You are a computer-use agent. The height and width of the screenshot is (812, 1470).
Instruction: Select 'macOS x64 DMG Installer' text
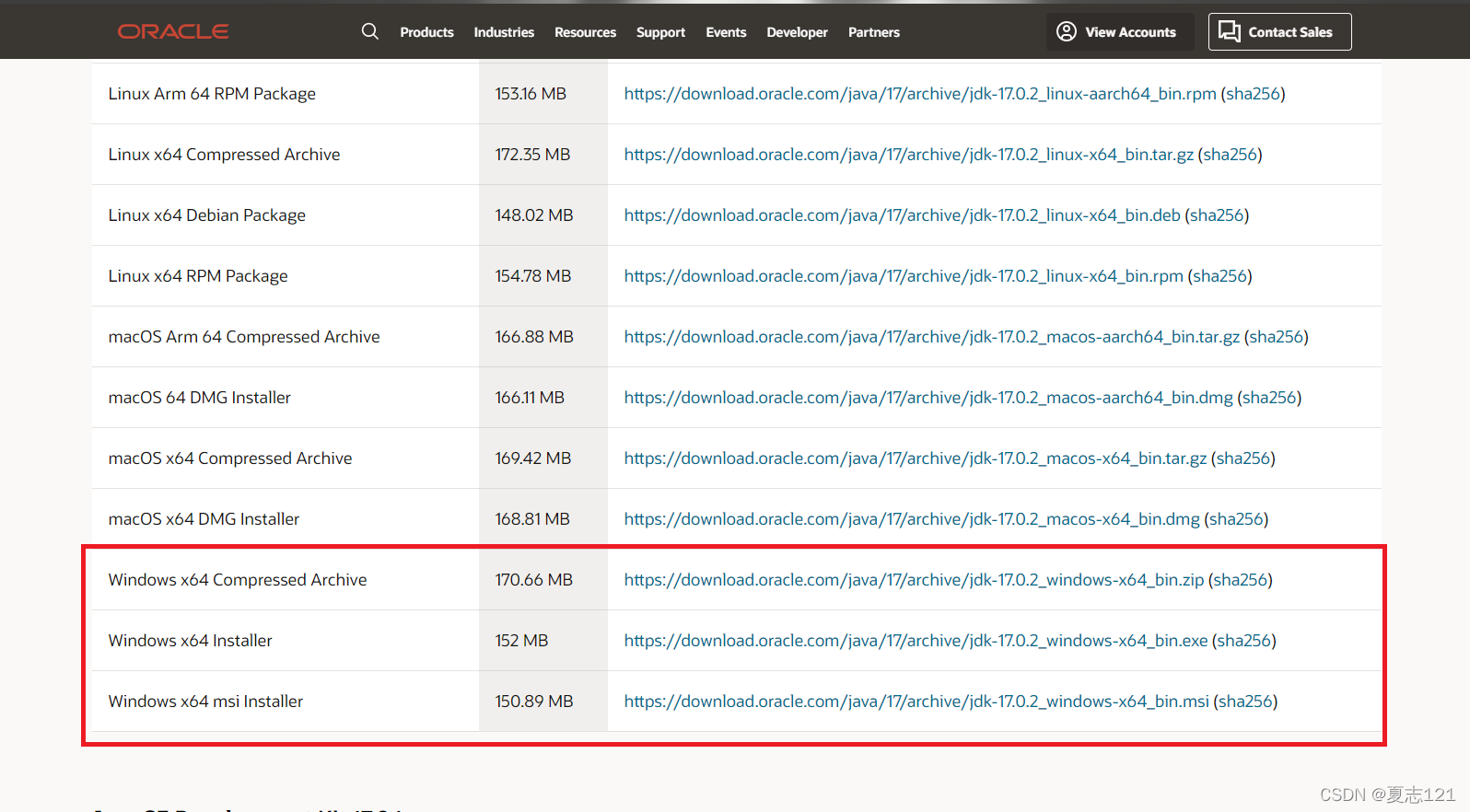click(x=204, y=519)
